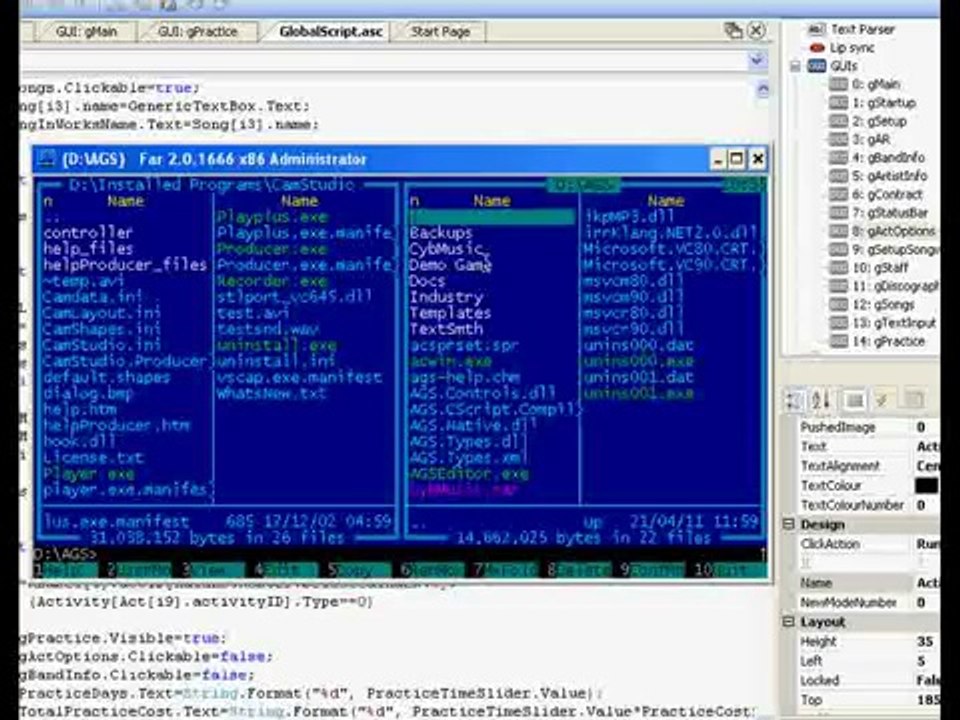Open the window list icon beside the tabs
The width and height of the screenshot is (960, 720).
pos(732,30)
